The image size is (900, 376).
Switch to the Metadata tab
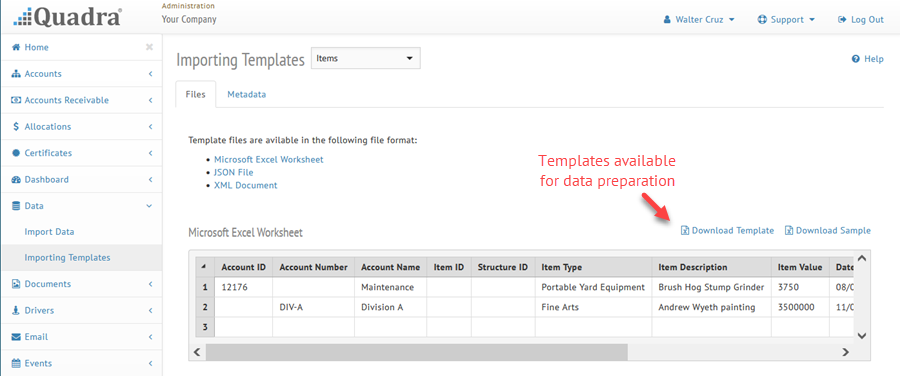tap(246, 95)
